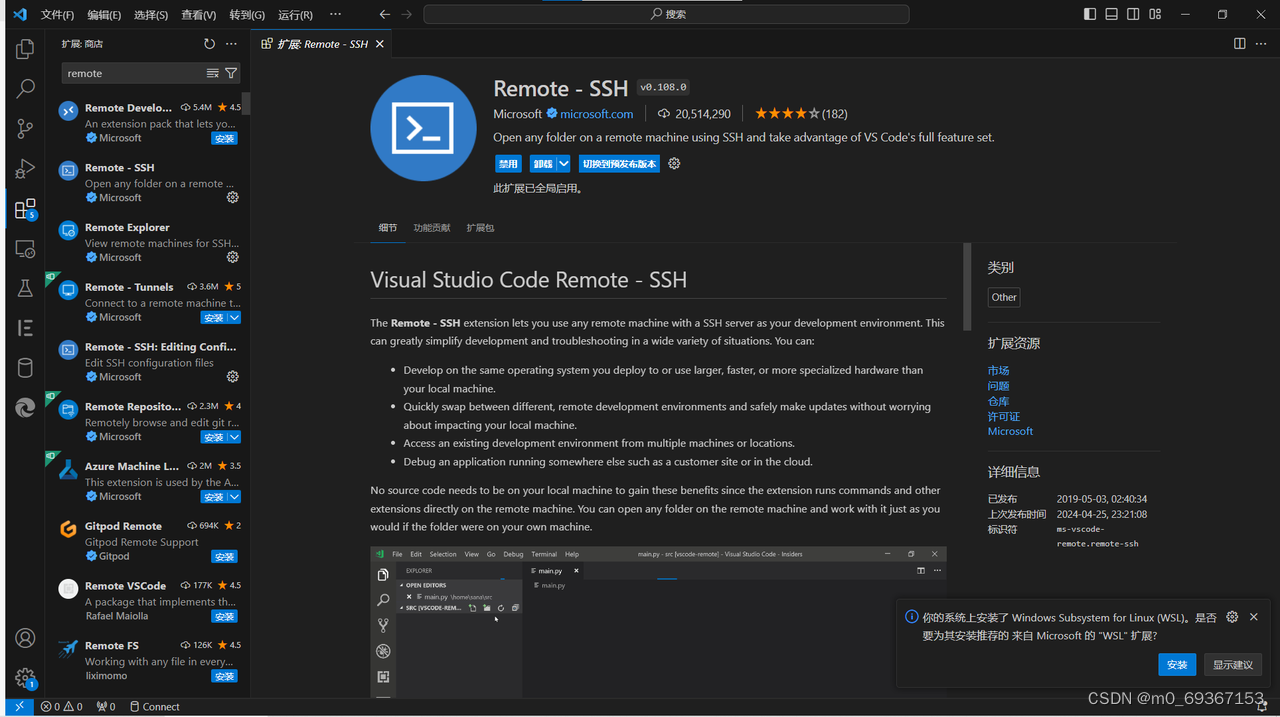Open the 编辑(E) menu
Image resolution: width=1280 pixels, height=717 pixels.
pyautogui.click(x=104, y=15)
